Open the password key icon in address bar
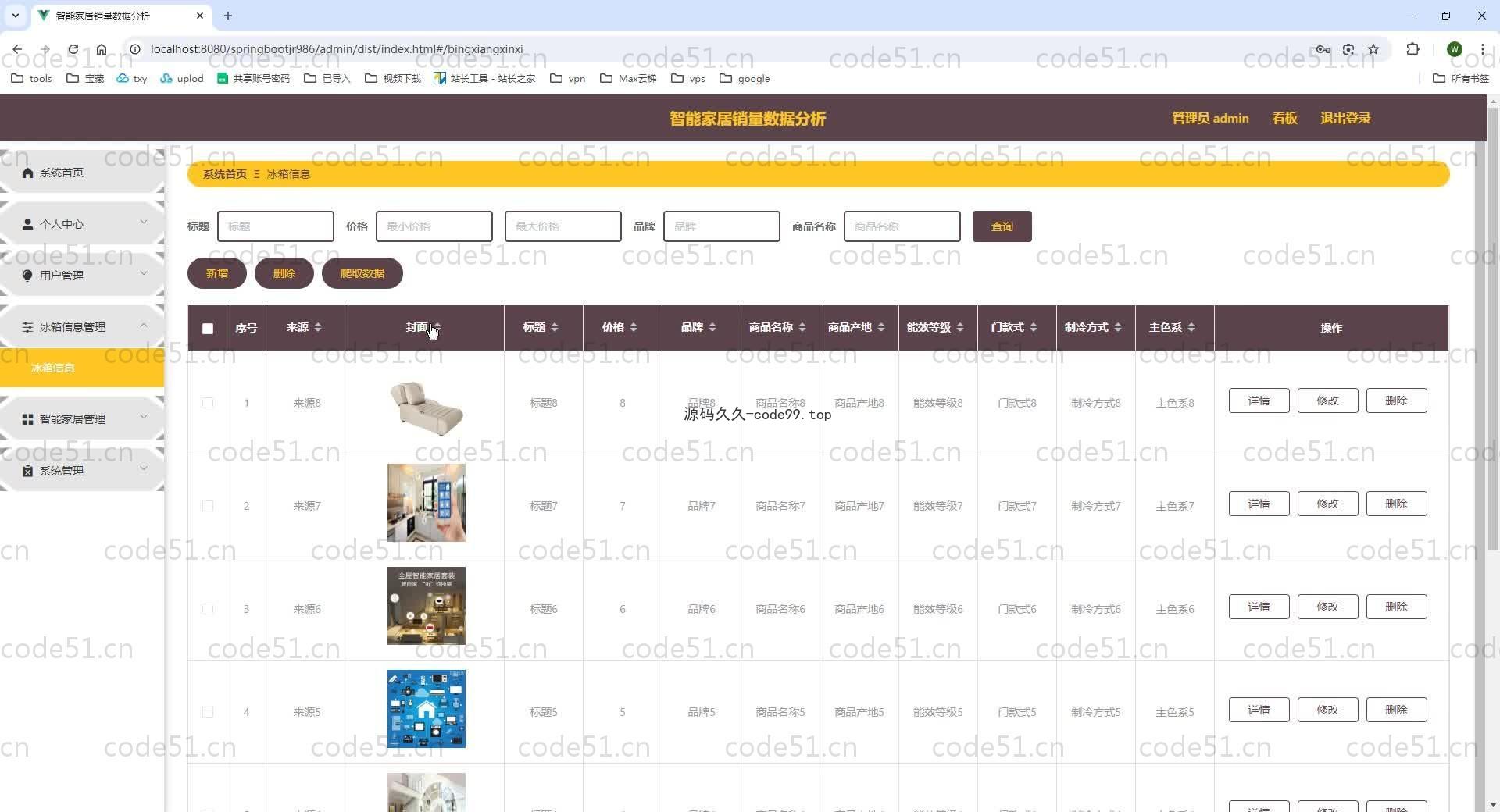Viewport: 1500px width, 812px height. [1323, 49]
